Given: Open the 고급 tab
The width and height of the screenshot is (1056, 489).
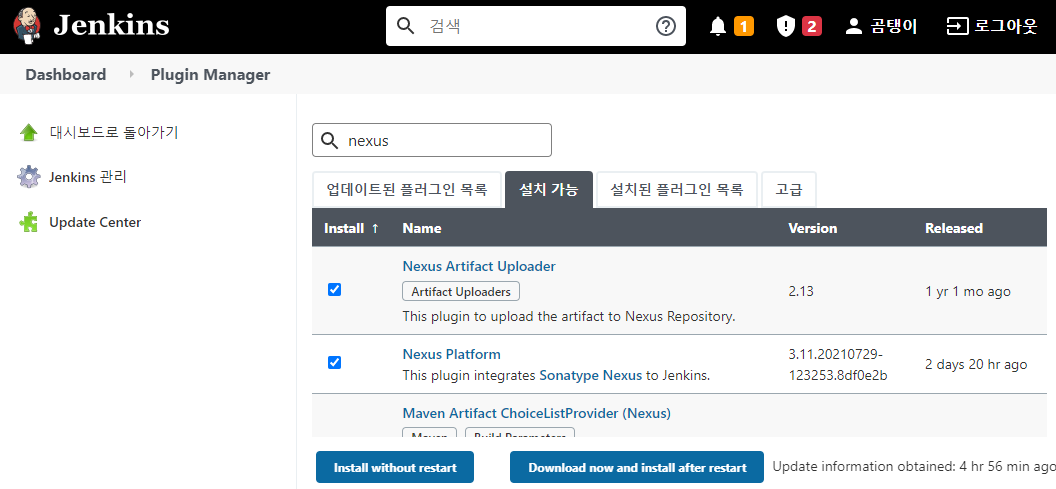Looking at the screenshot, I should pyautogui.click(x=789, y=190).
